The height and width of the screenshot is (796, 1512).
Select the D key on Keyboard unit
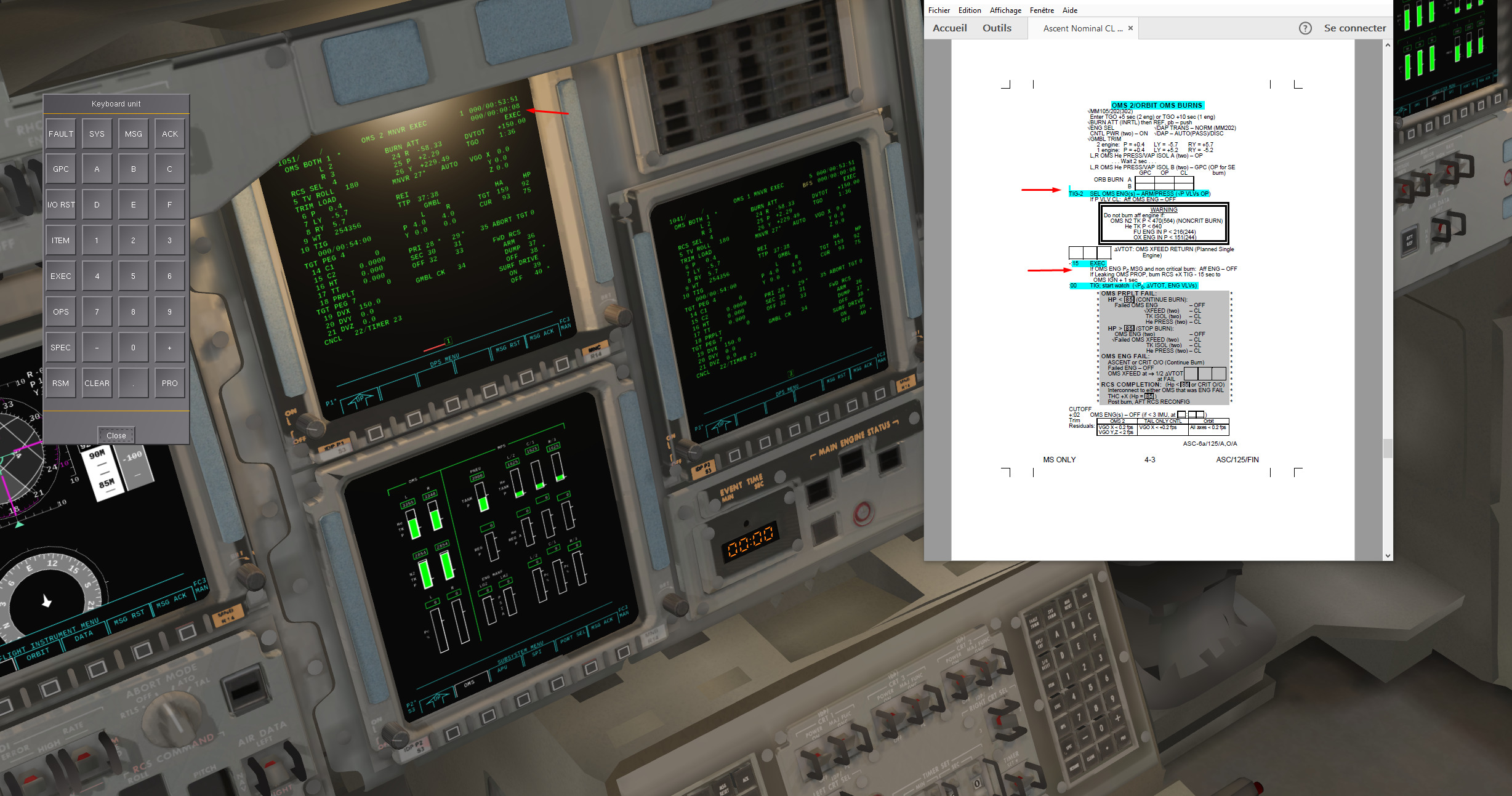click(97, 204)
